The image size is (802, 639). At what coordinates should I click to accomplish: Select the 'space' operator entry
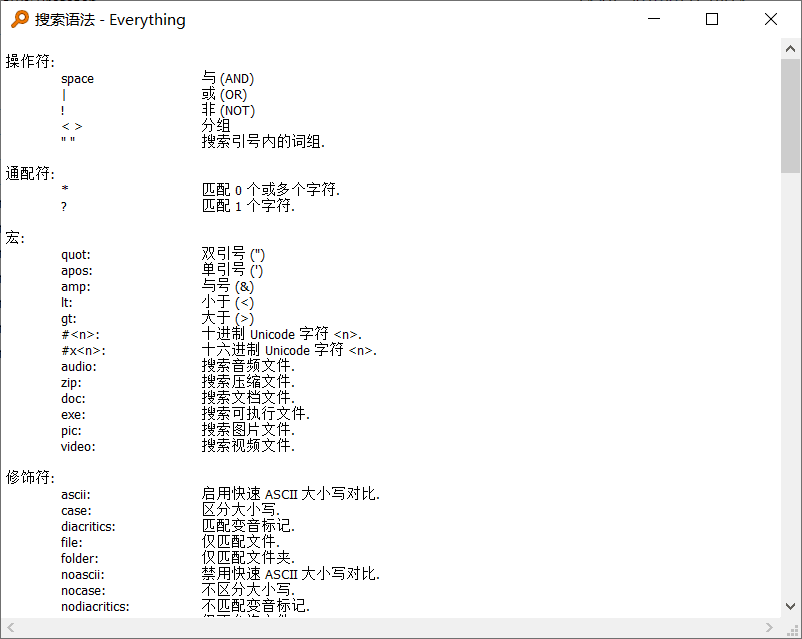77,79
